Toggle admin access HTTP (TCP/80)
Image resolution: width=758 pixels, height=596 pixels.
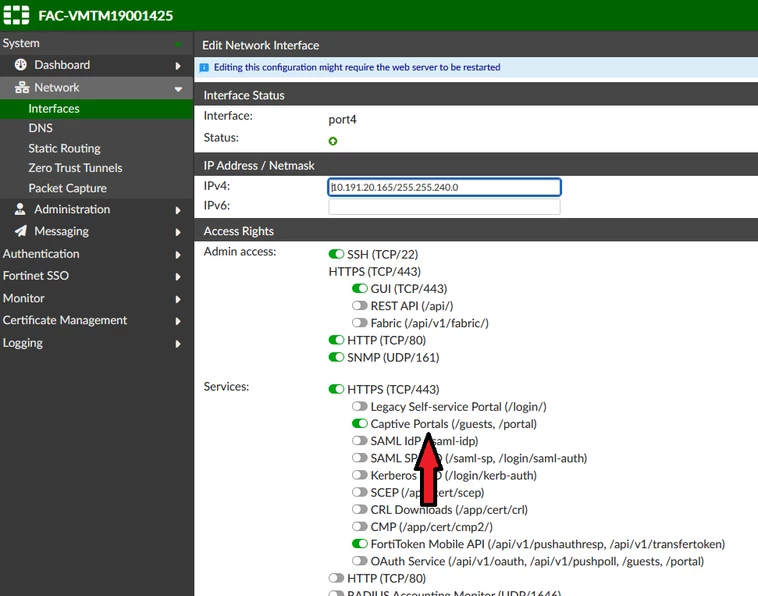336,340
